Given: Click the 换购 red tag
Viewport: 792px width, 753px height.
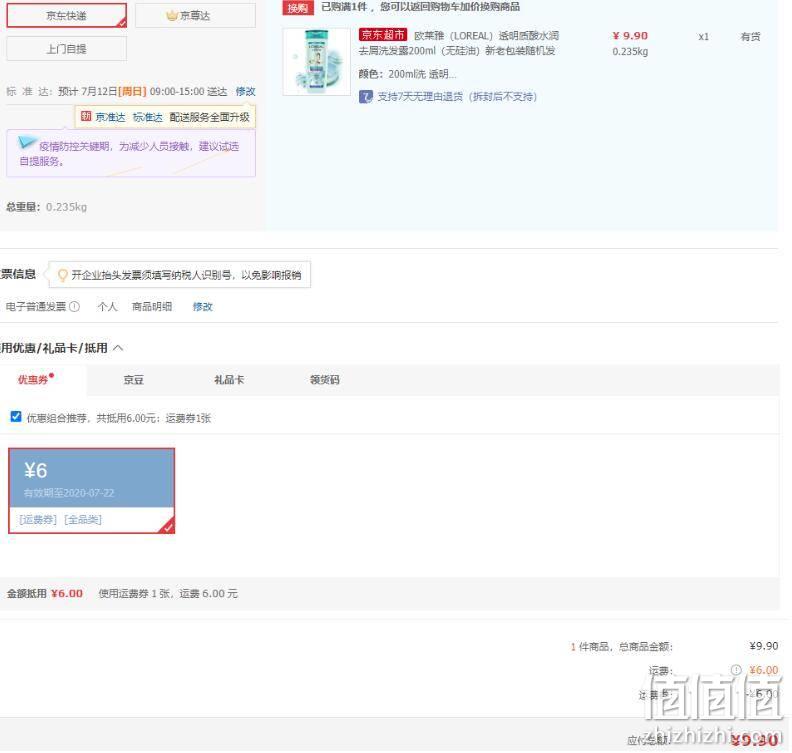Looking at the screenshot, I should coord(298,8).
